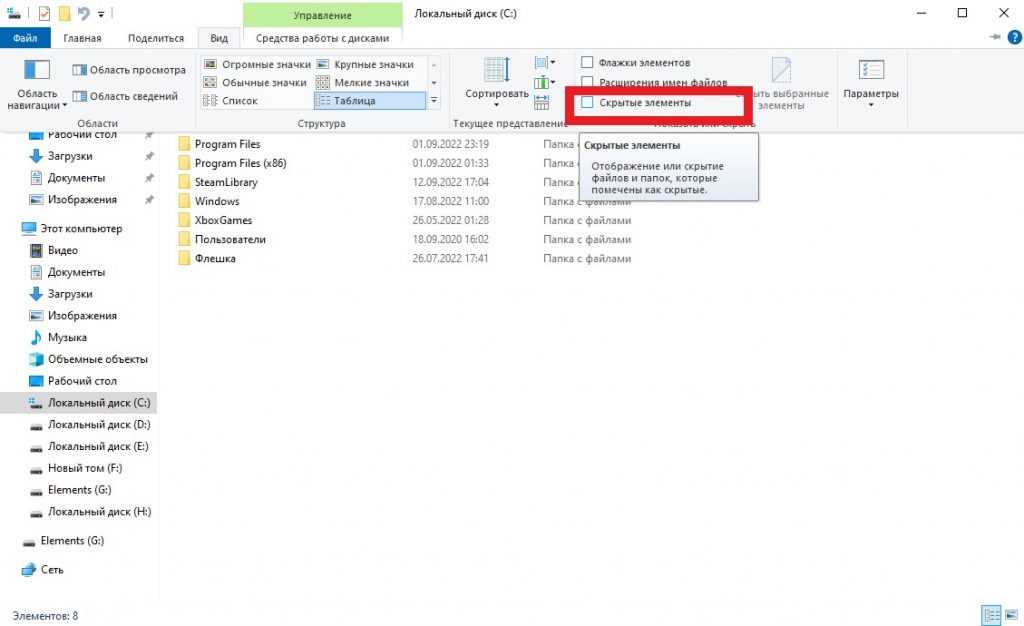
Task: Toggle Preview pane (Область просмотра)
Action: click(x=129, y=70)
